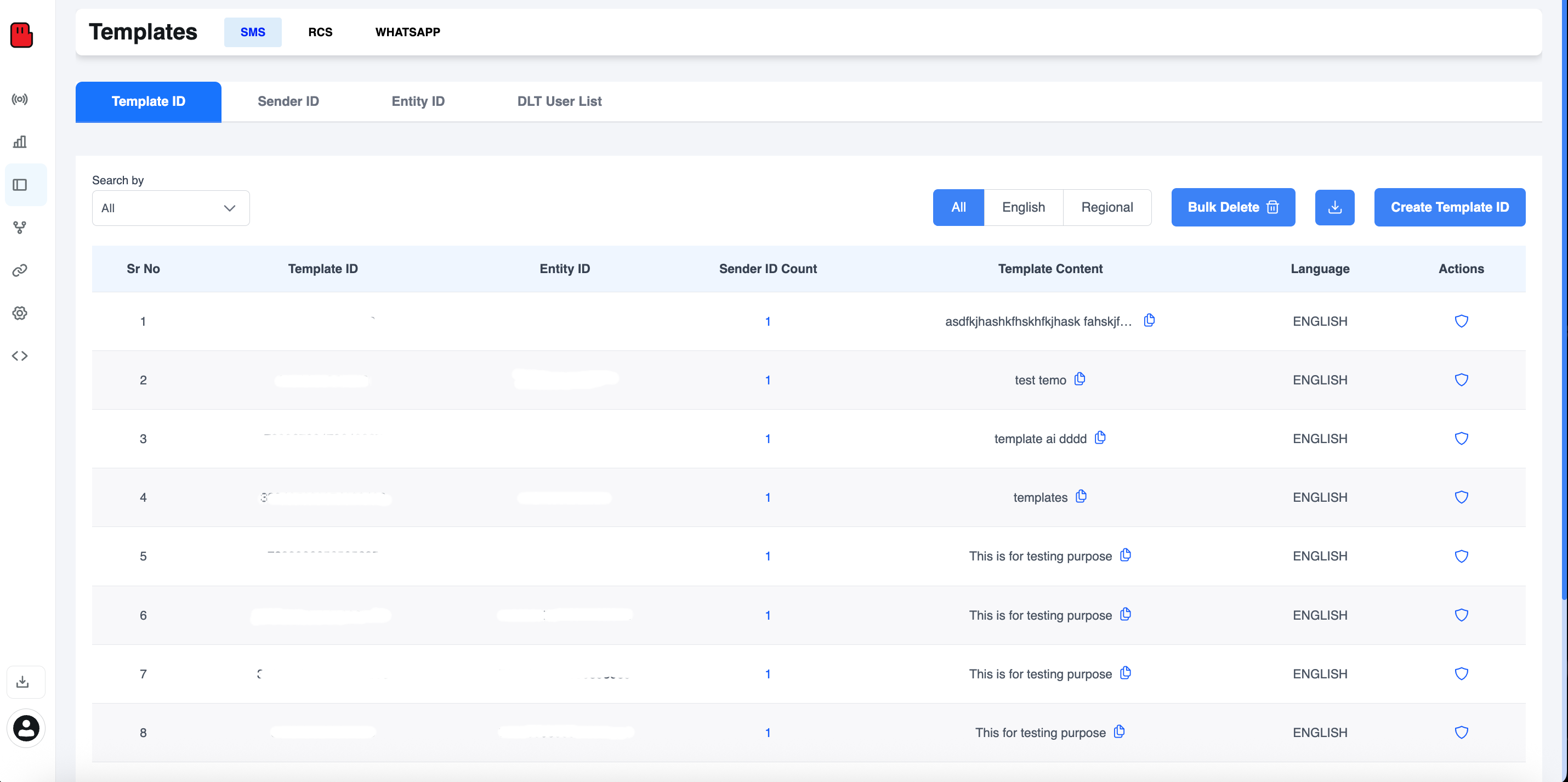The width and height of the screenshot is (1568, 782).
Task: Switch to SMS templates
Action: (x=253, y=32)
